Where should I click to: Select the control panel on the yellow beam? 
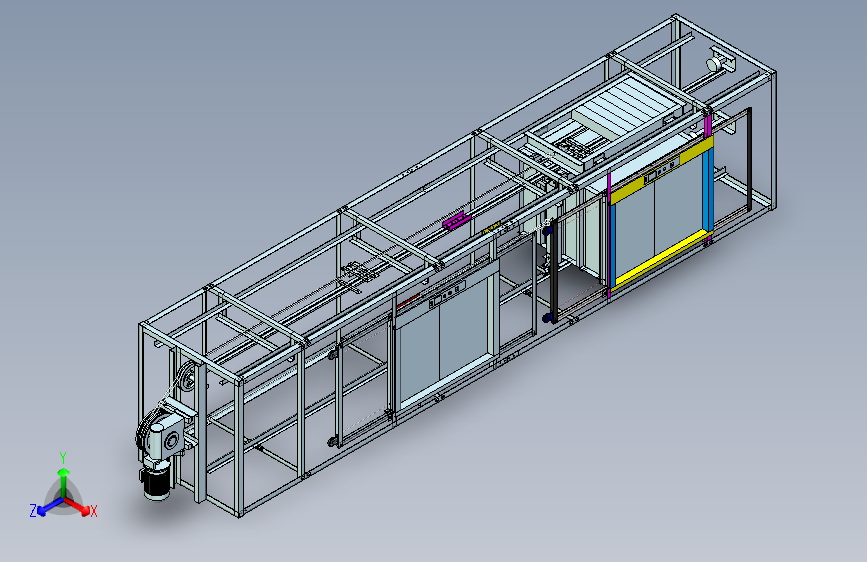tap(661, 170)
